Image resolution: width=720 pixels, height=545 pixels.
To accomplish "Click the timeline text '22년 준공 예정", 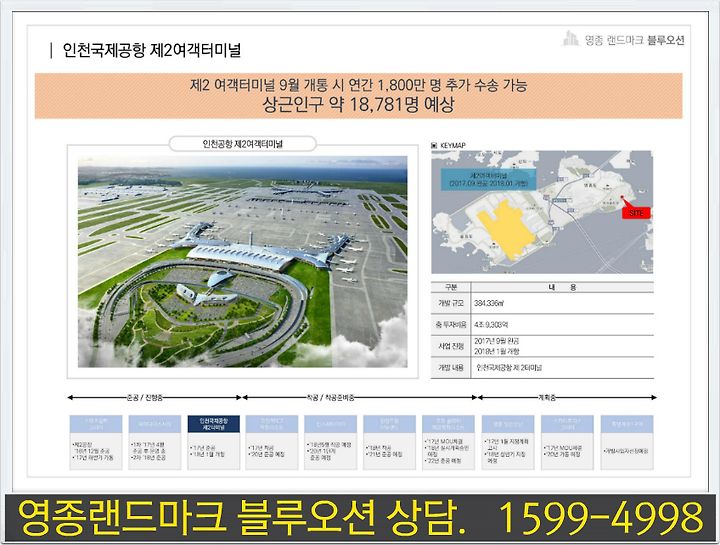I will pos(443,461).
